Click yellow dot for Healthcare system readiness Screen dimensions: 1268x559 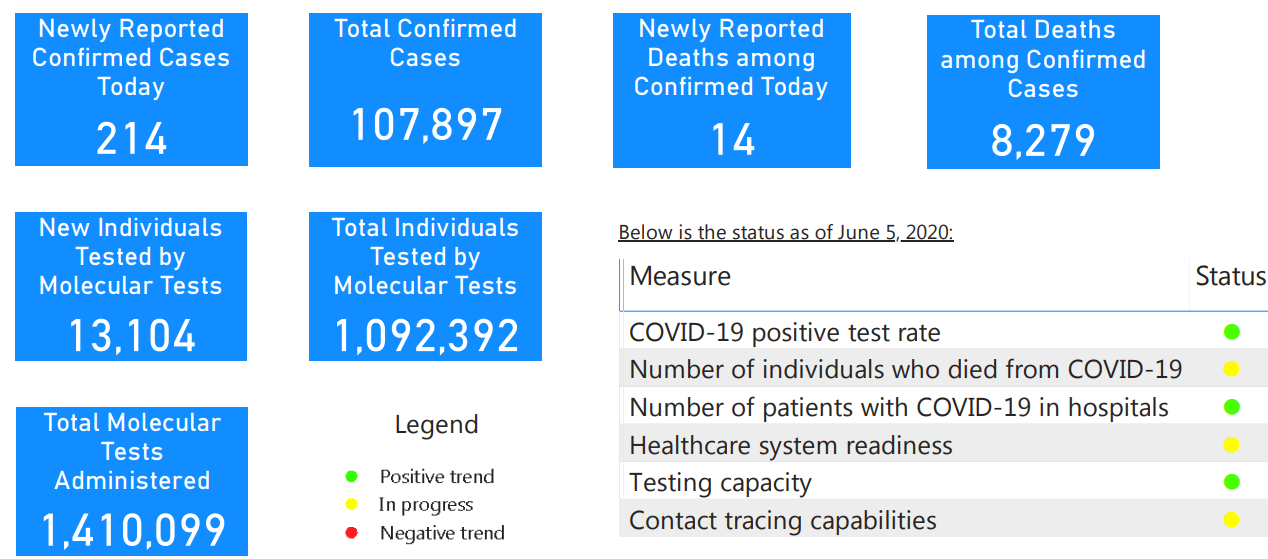pos(1232,445)
